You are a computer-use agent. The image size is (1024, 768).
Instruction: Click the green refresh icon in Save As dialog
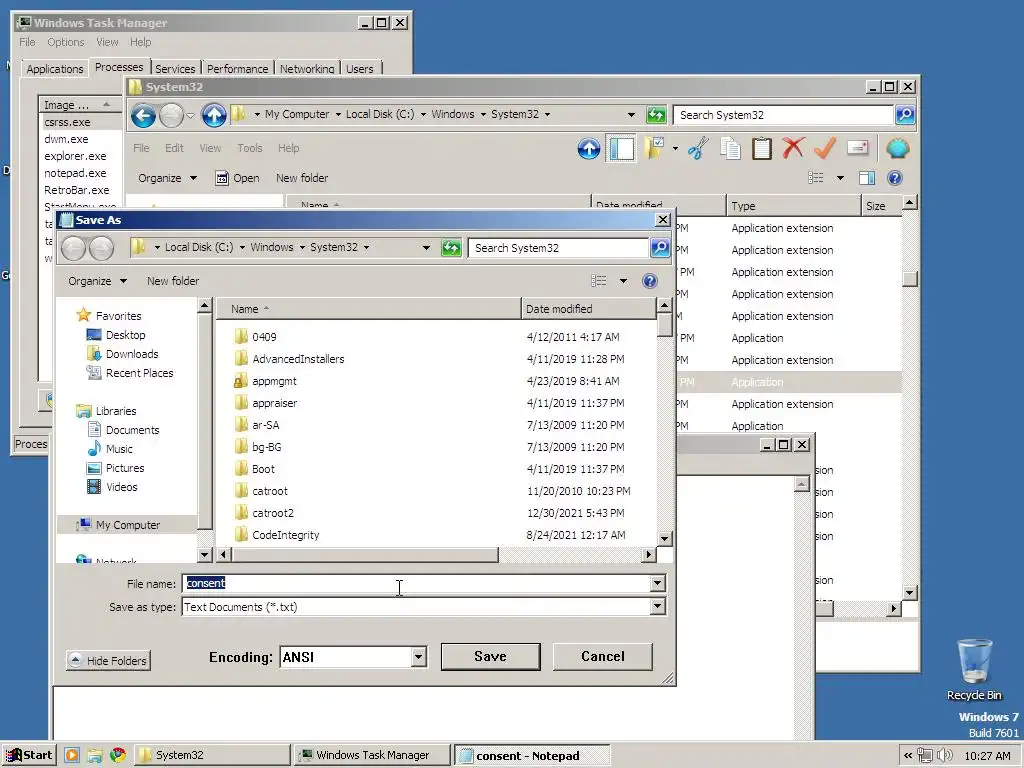pos(451,248)
